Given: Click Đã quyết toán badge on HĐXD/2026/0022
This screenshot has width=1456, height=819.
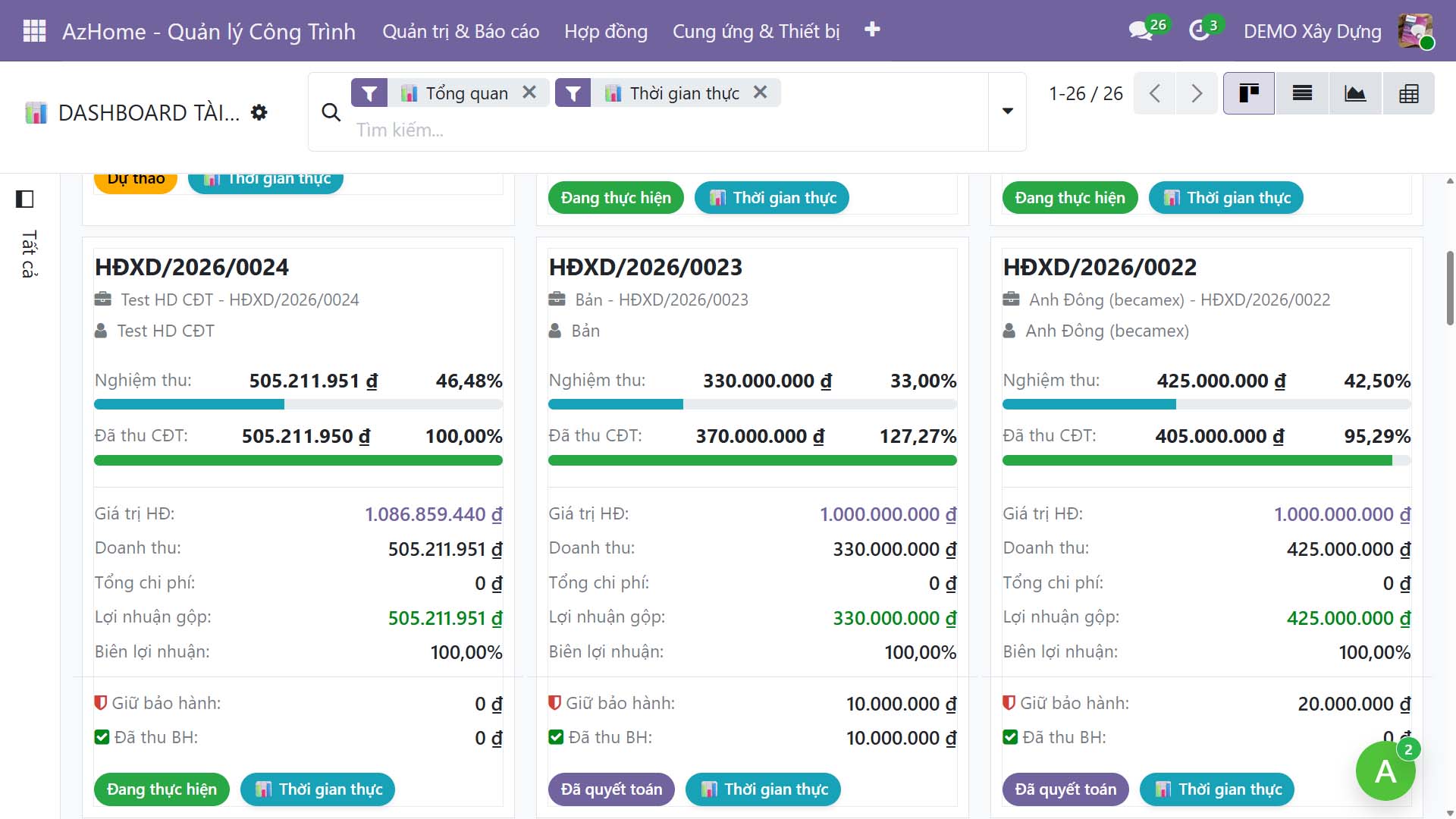Looking at the screenshot, I should click(x=1065, y=789).
